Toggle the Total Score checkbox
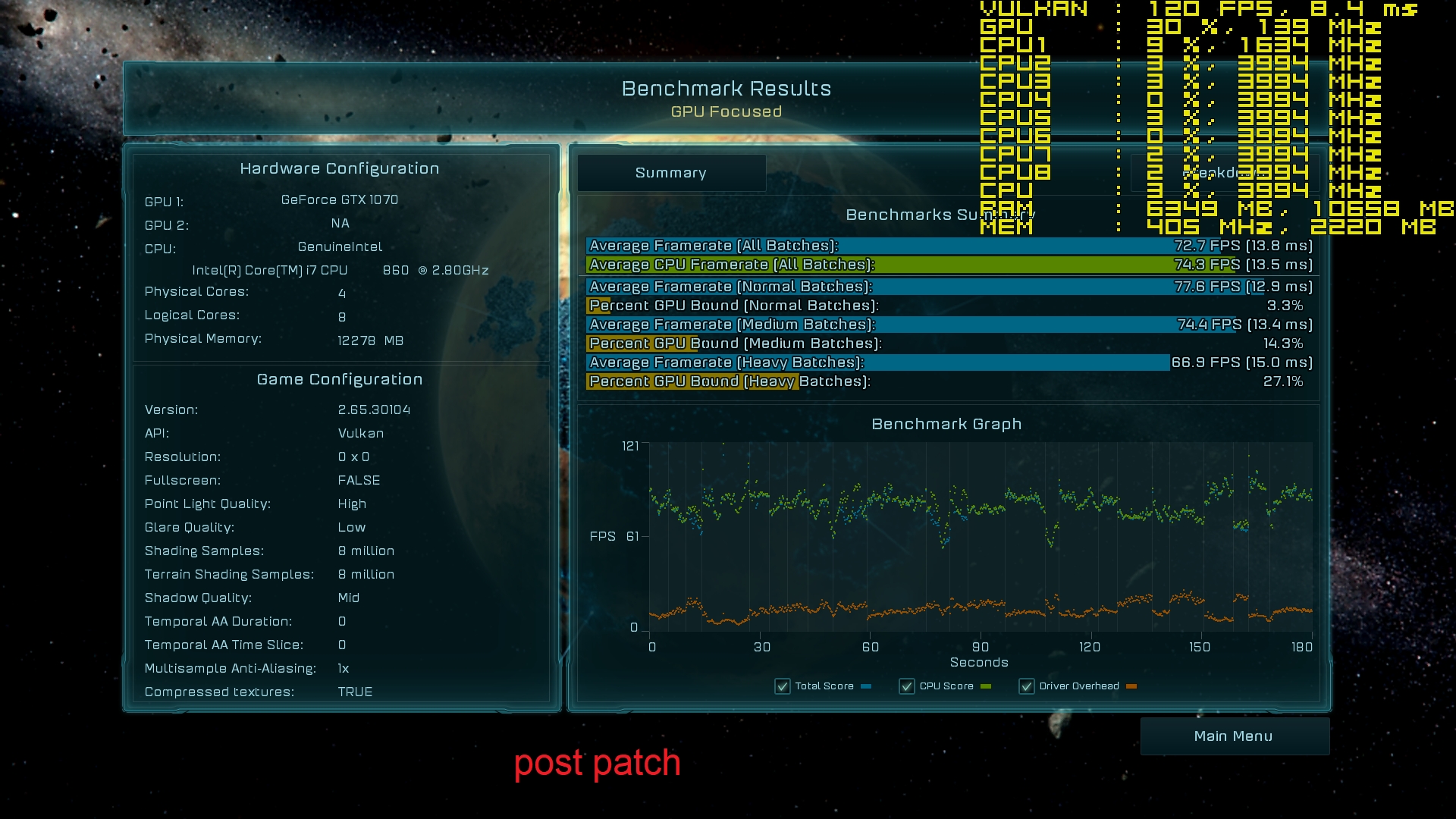This screenshot has width=1456, height=819. tap(783, 686)
